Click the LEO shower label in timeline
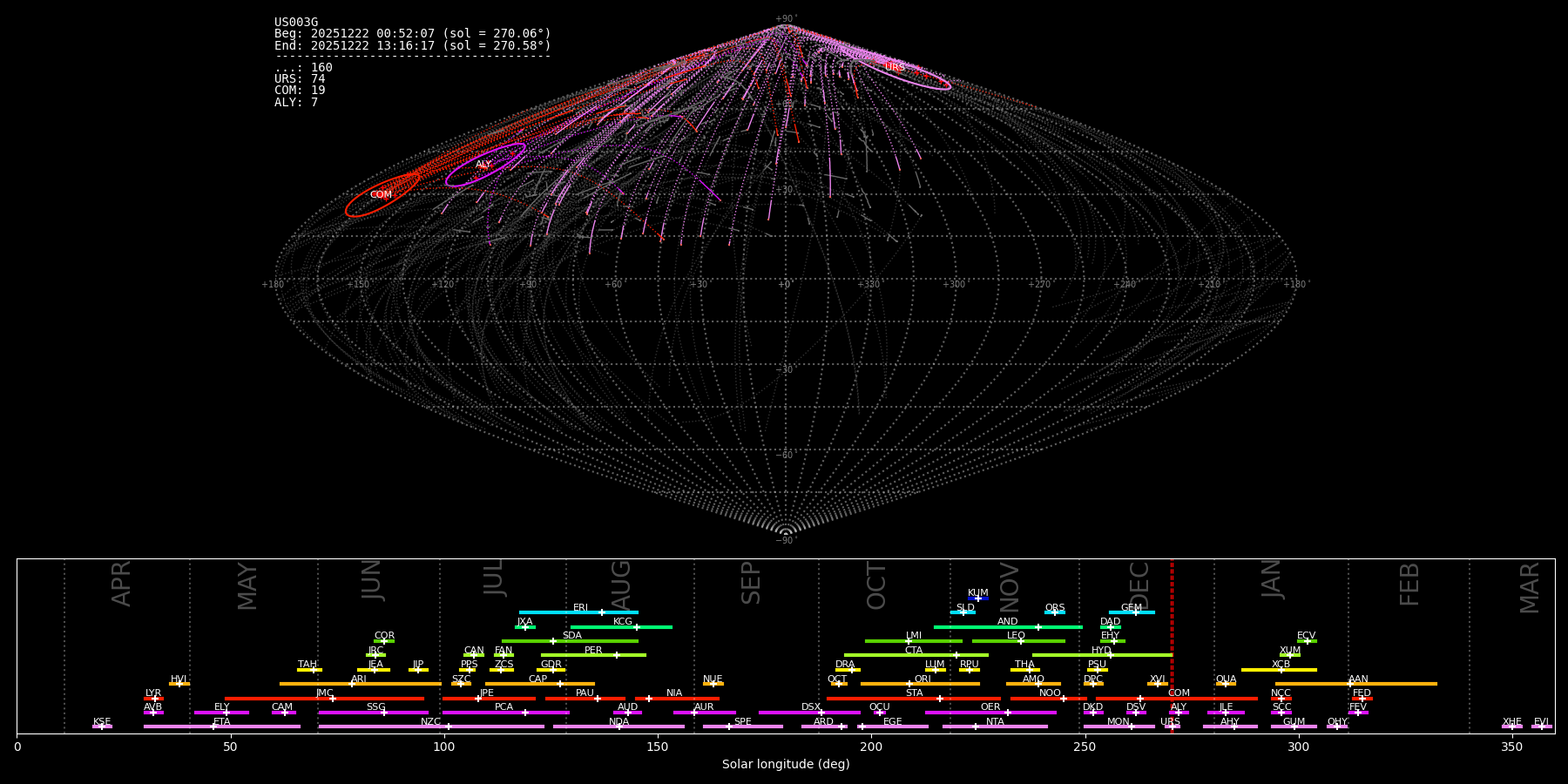 pos(1017,636)
